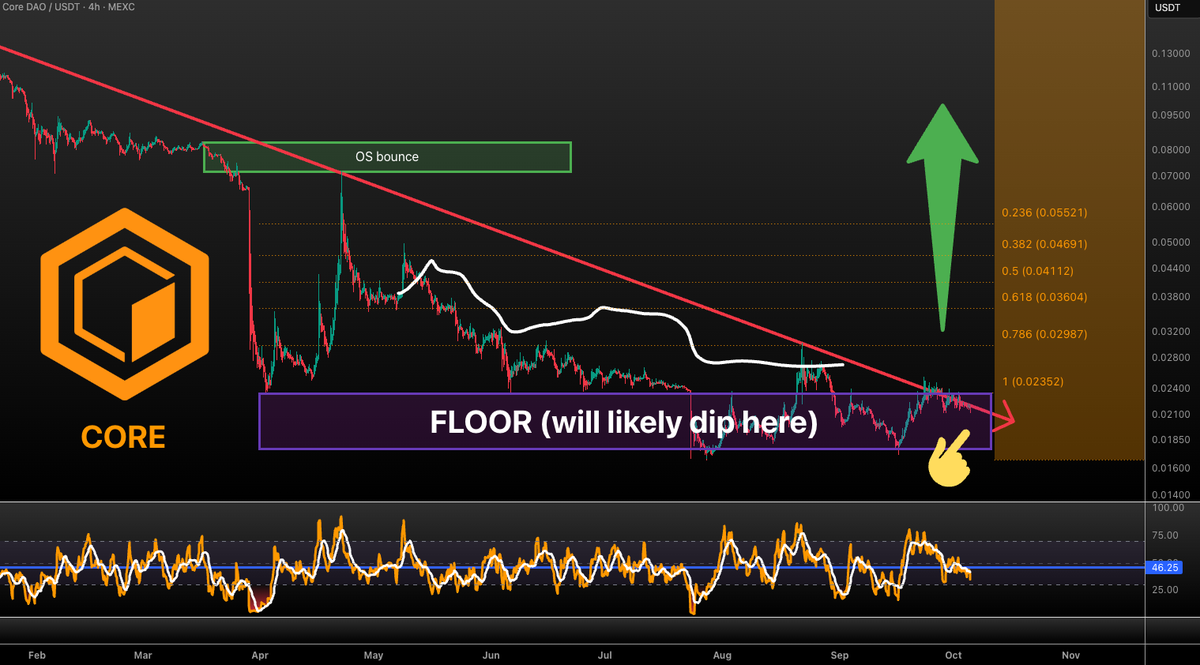This screenshot has width=1200, height=665.
Task: Click the 0.382 (0.04691) Fibonacci level label
Action: point(1045,244)
